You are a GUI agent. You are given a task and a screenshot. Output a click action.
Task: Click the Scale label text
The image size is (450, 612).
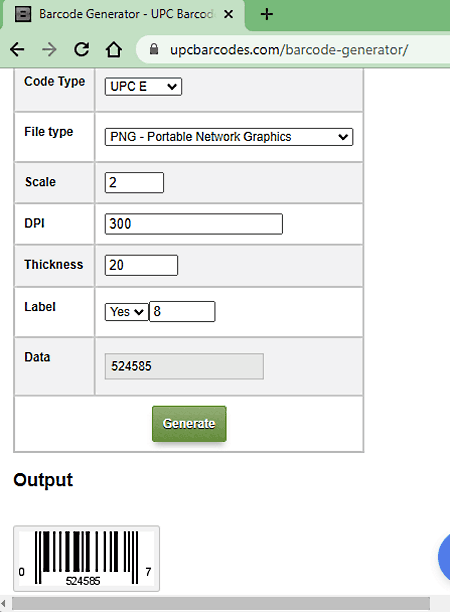tap(40, 182)
